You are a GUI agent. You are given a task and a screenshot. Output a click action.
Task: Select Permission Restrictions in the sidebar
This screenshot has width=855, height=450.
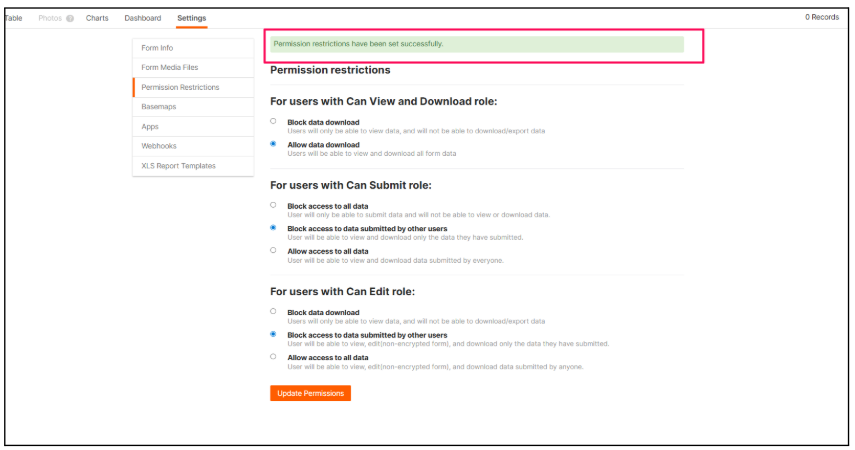[x=180, y=87]
